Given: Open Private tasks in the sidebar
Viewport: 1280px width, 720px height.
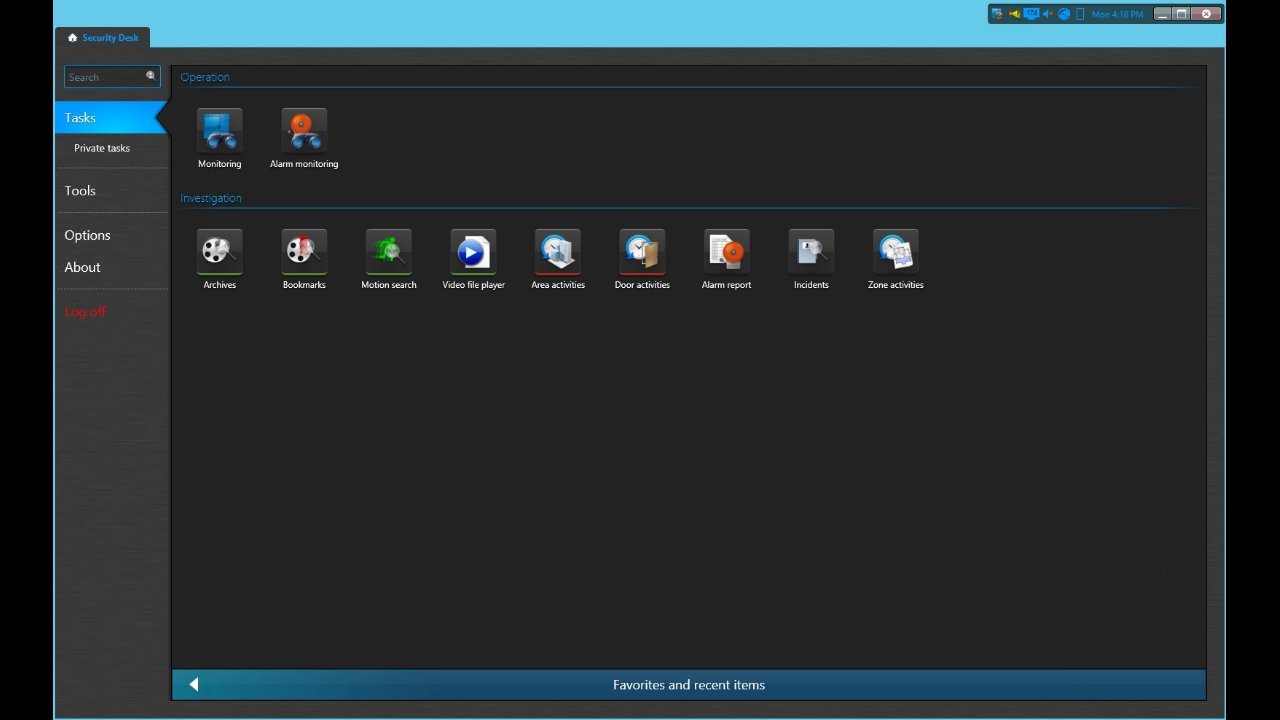Looking at the screenshot, I should coord(102,148).
